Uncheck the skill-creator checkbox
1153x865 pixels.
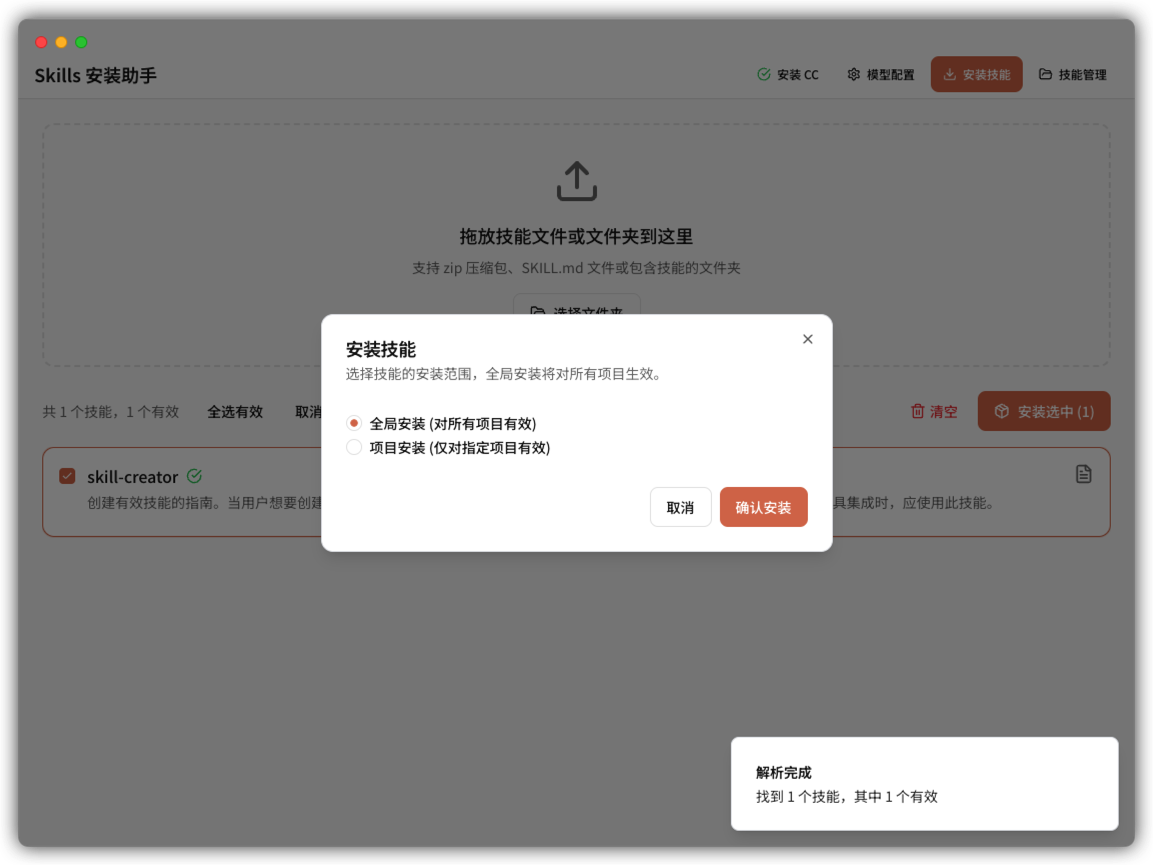67,476
